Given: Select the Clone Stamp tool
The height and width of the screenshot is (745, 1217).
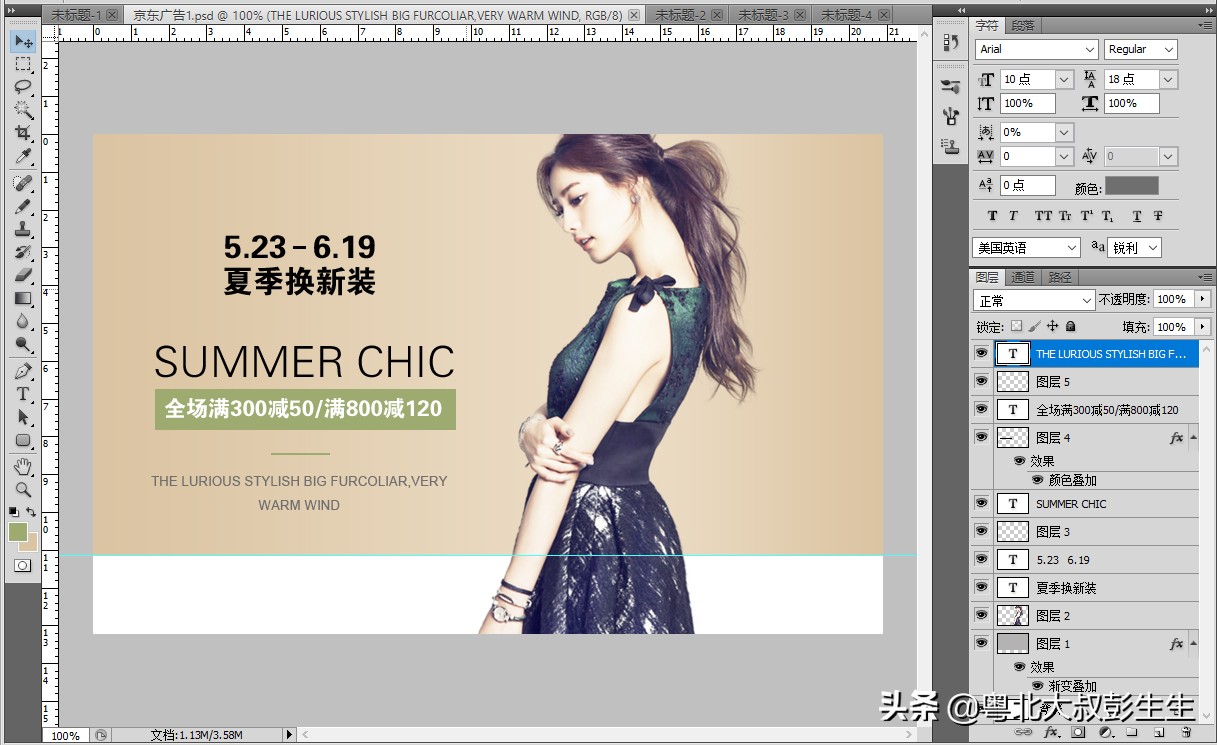Looking at the screenshot, I should pos(22,229).
